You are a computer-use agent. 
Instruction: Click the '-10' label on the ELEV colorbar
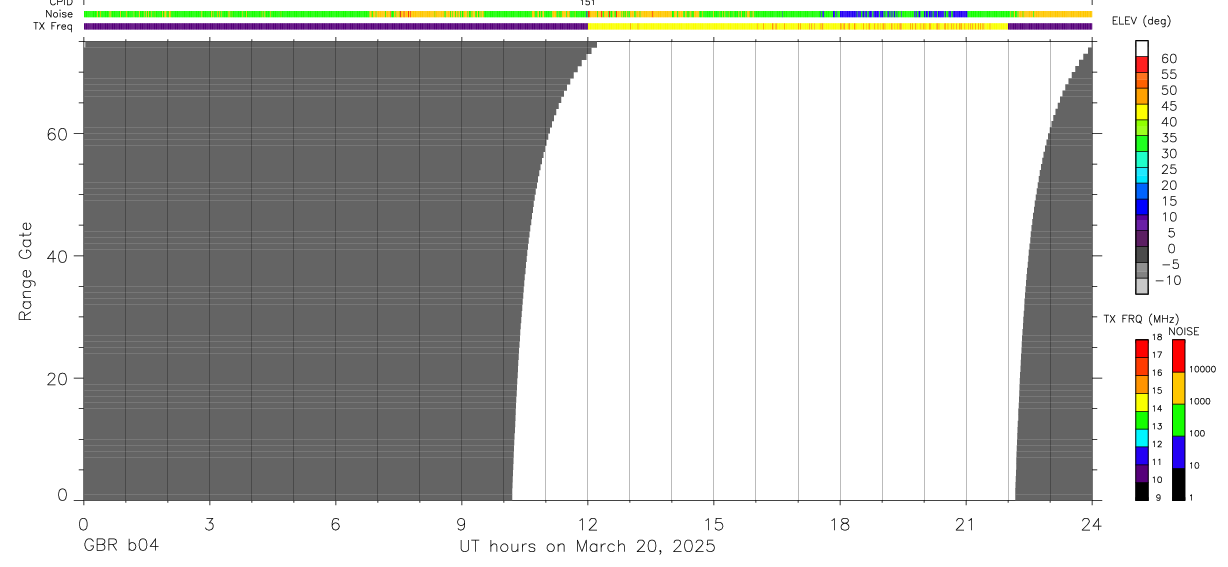point(1168,281)
